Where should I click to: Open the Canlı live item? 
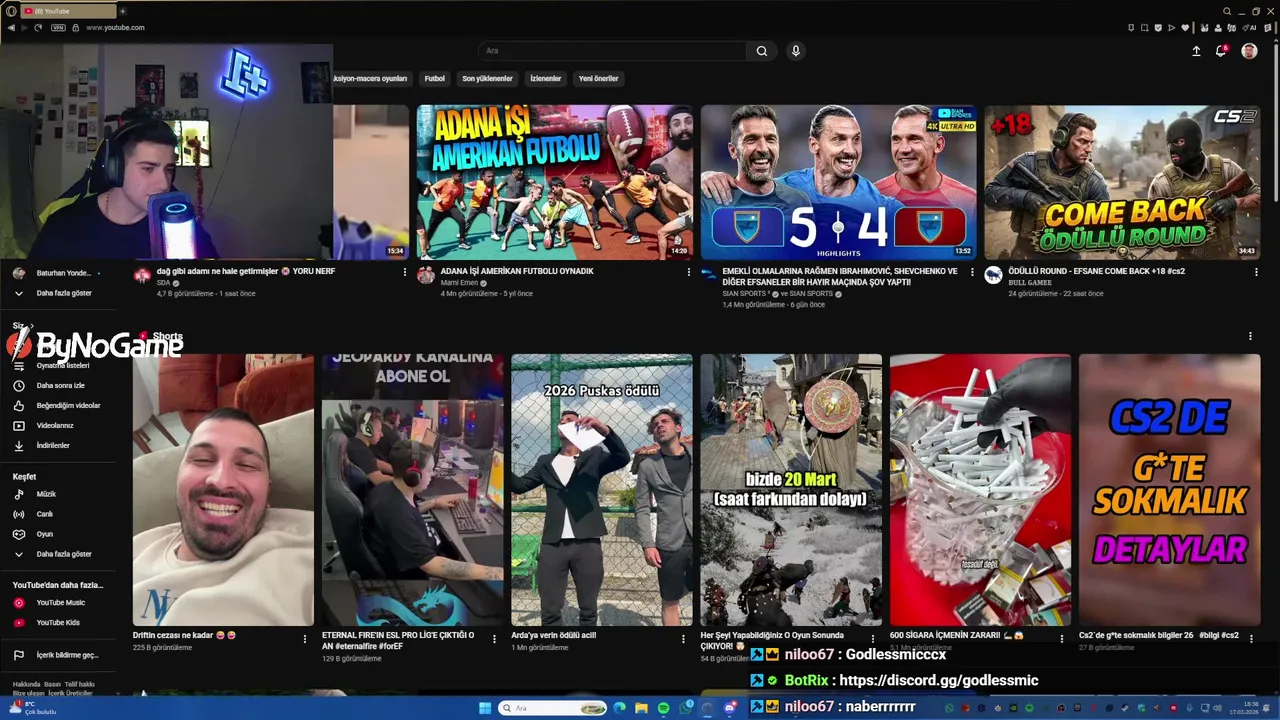(x=58, y=514)
